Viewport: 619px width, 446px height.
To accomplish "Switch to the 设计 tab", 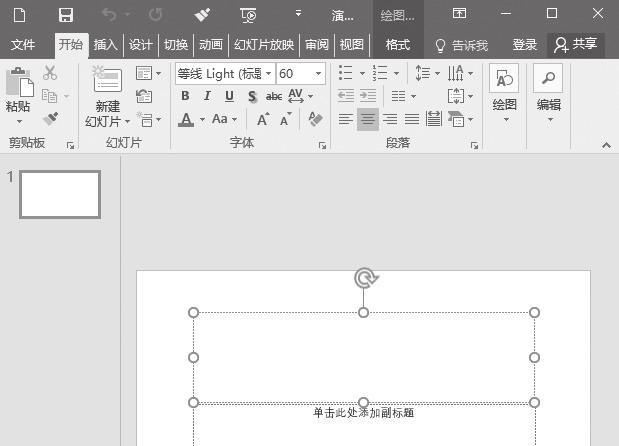I will (141, 45).
